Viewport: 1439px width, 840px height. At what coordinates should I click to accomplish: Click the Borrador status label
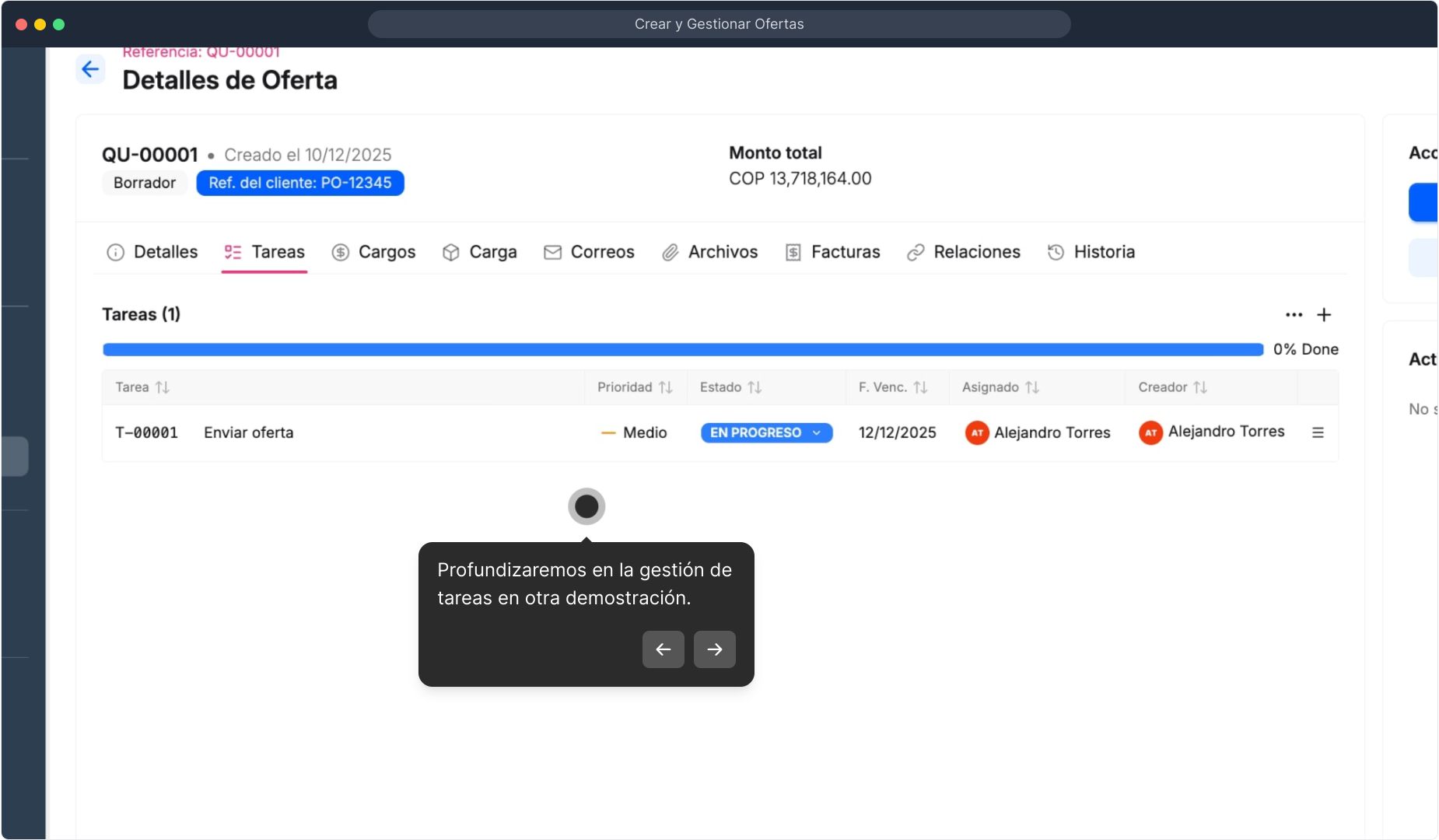(145, 183)
